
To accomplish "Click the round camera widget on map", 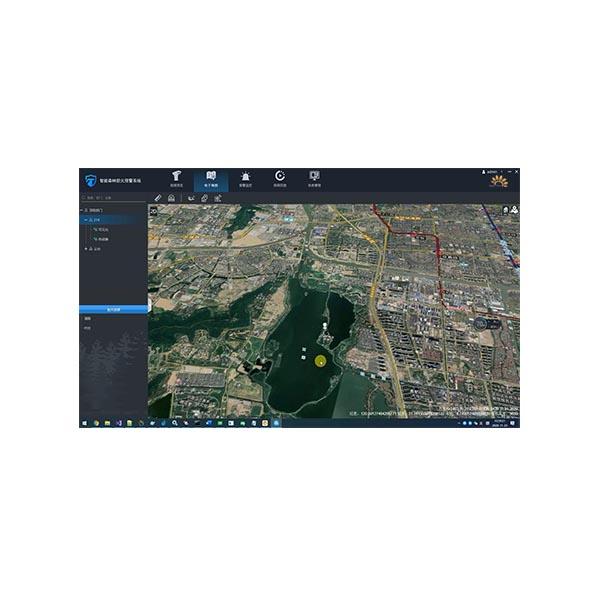I will tap(481, 323).
